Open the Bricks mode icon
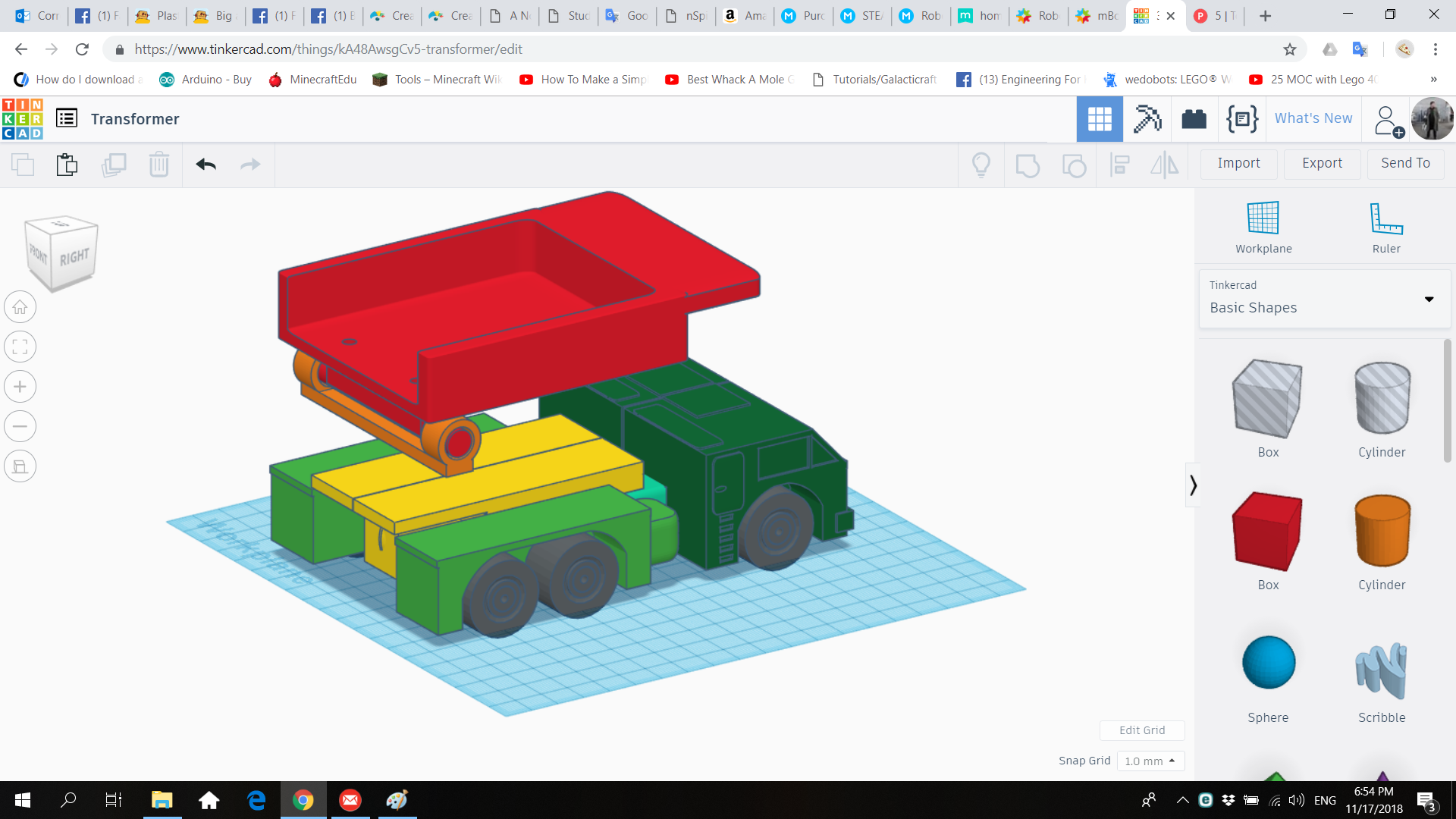Screen dimensions: 1456x819 coord(1194,119)
